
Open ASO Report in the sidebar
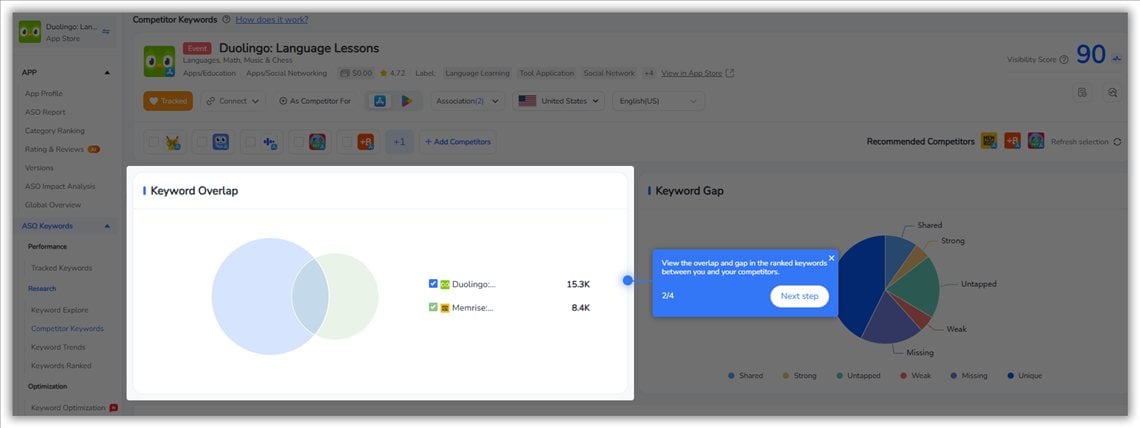point(45,112)
